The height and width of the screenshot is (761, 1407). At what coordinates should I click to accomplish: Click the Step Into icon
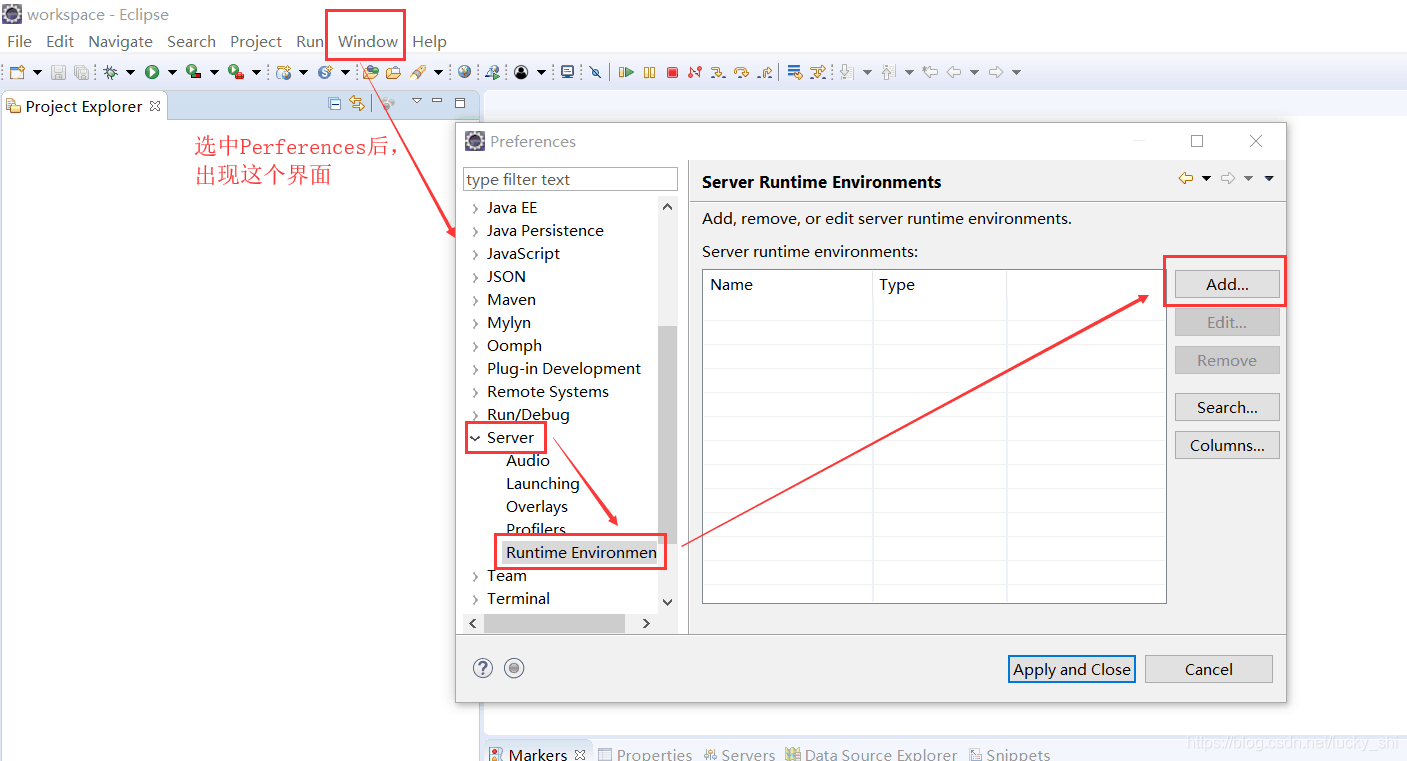tap(717, 72)
